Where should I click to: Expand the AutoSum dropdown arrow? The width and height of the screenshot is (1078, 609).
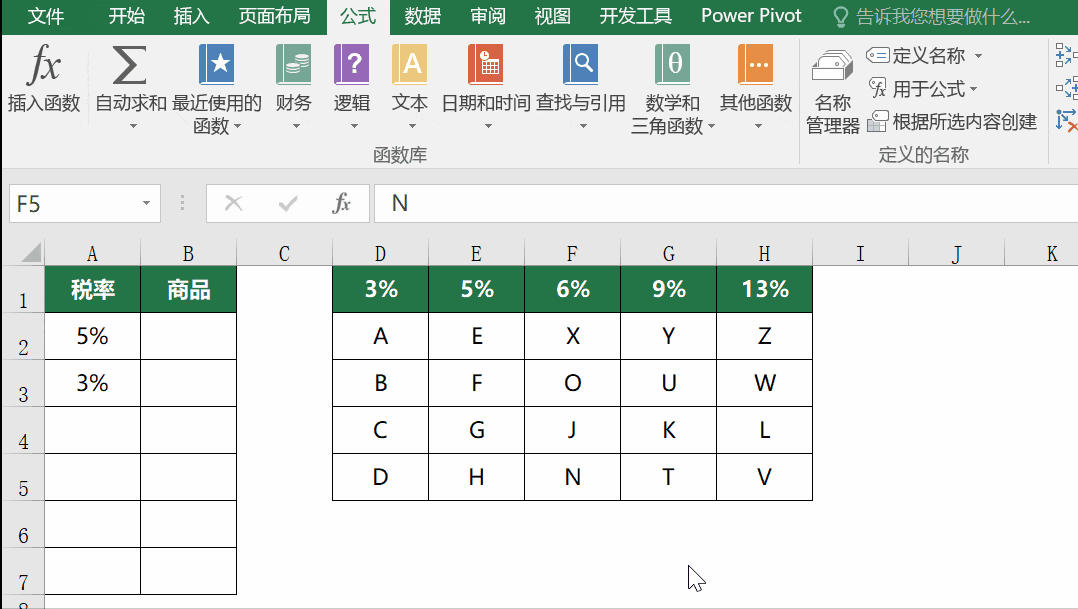click(133, 126)
